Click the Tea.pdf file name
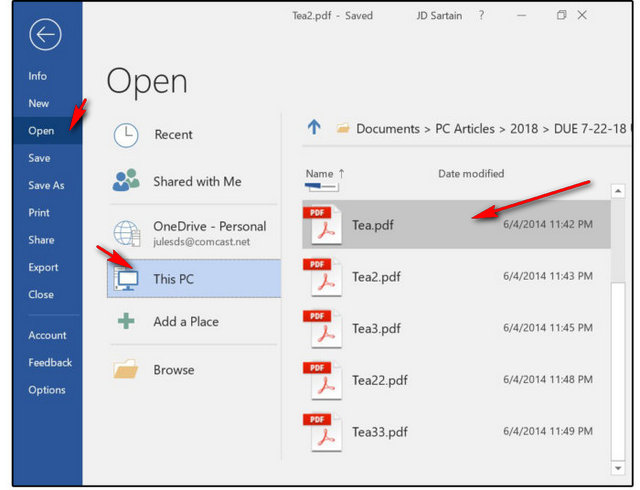This screenshot has height=490, width=640. 373,225
